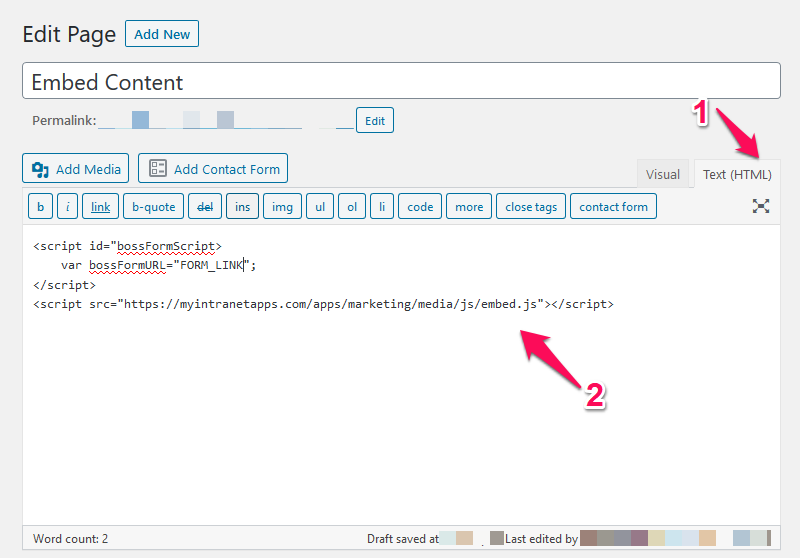Place cursor in the embed.js script line
The height and width of the screenshot is (558, 800).
[x=323, y=304]
